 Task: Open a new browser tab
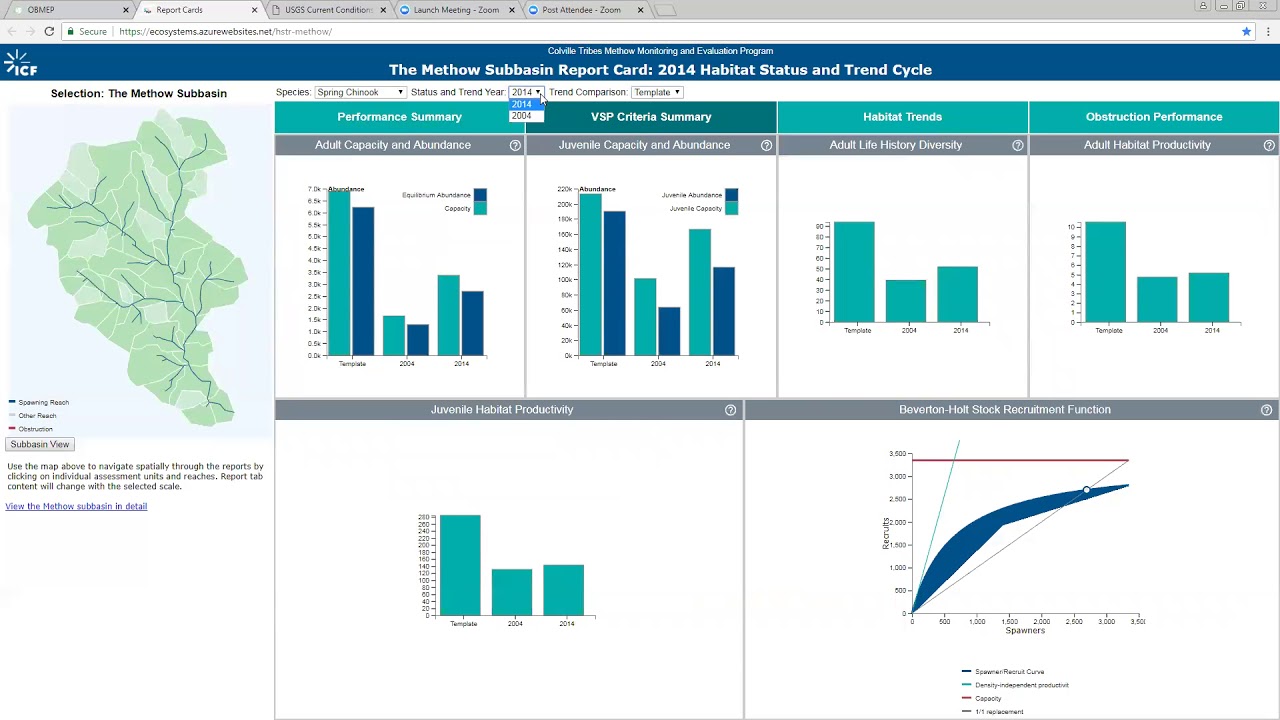pyautogui.click(x=667, y=11)
